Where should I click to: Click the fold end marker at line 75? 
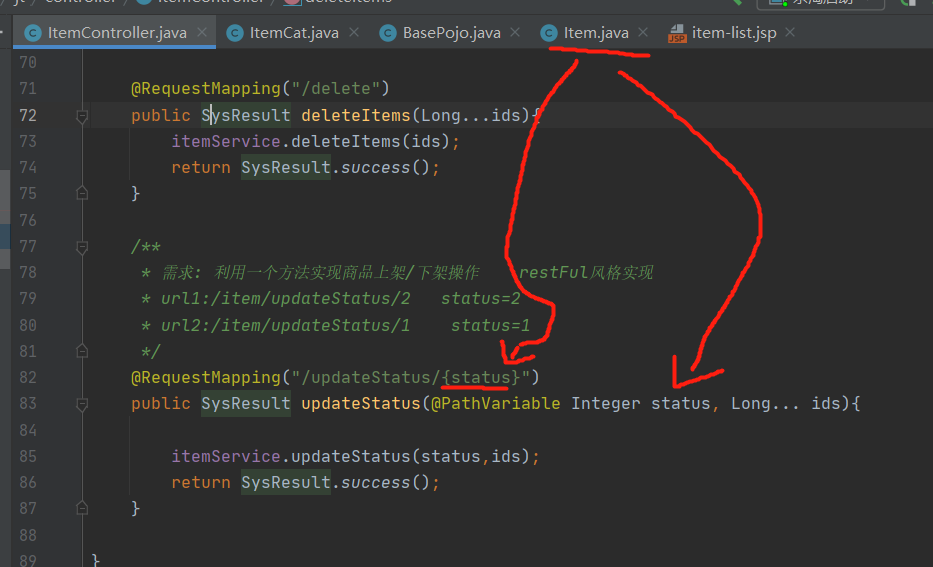(82, 193)
